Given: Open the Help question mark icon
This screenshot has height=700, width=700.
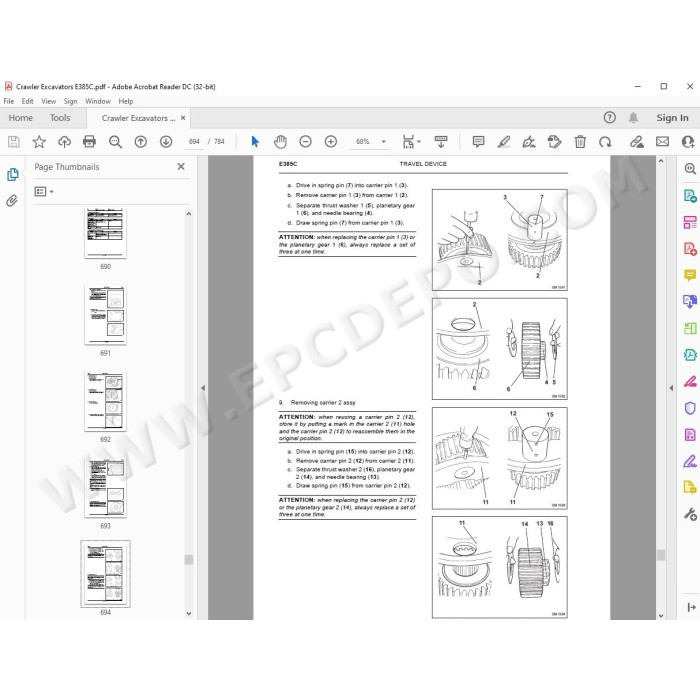Looking at the screenshot, I should (609, 117).
